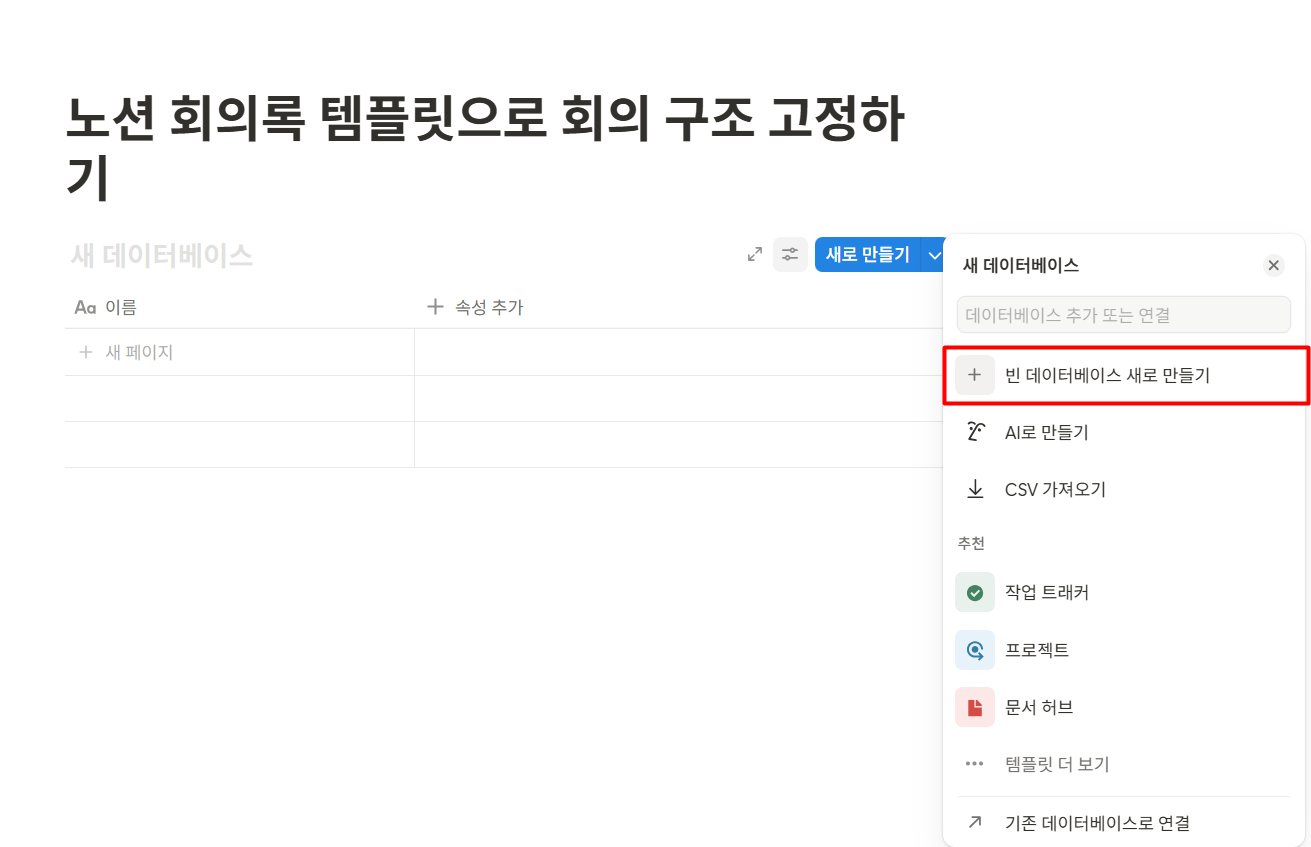Open the 새로 만들기 dropdown chevron
The image size is (1311, 847).
934,254
